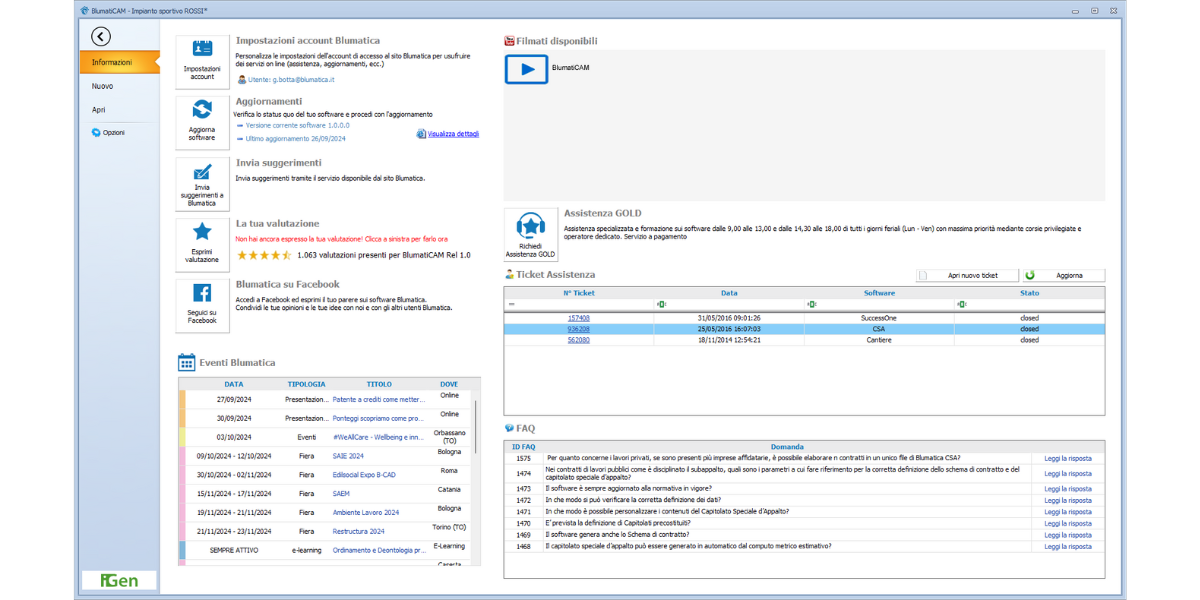The height and width of the screenshot is (600, 1200).
Task: Open the Esprimi valutazione star tile
Action: point(202,244)
